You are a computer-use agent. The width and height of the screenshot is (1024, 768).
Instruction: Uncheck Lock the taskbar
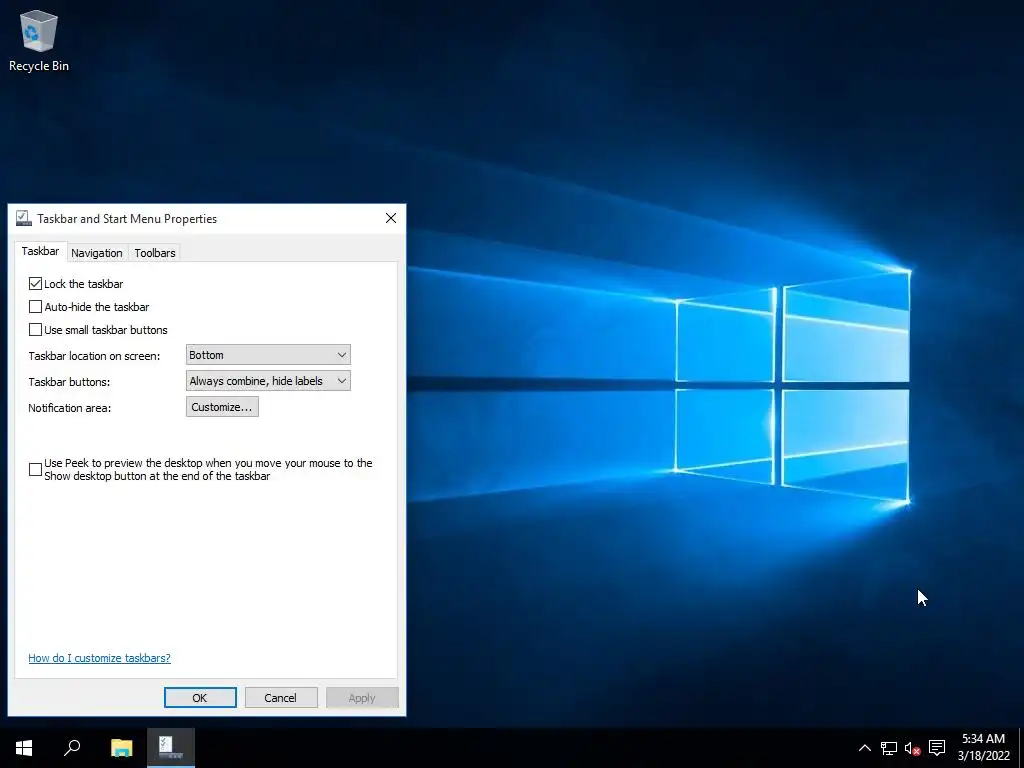[x=35, y=283]
